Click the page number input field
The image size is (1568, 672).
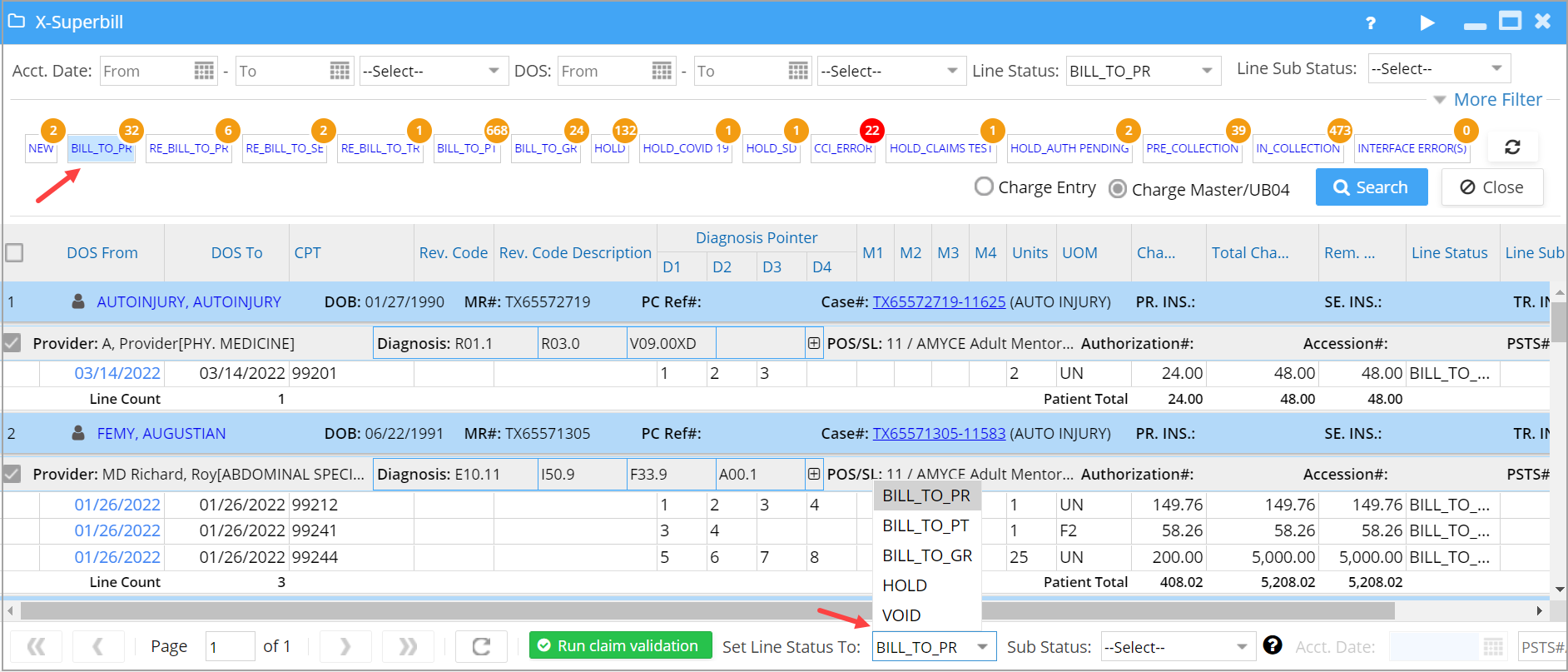click(229, 647)
